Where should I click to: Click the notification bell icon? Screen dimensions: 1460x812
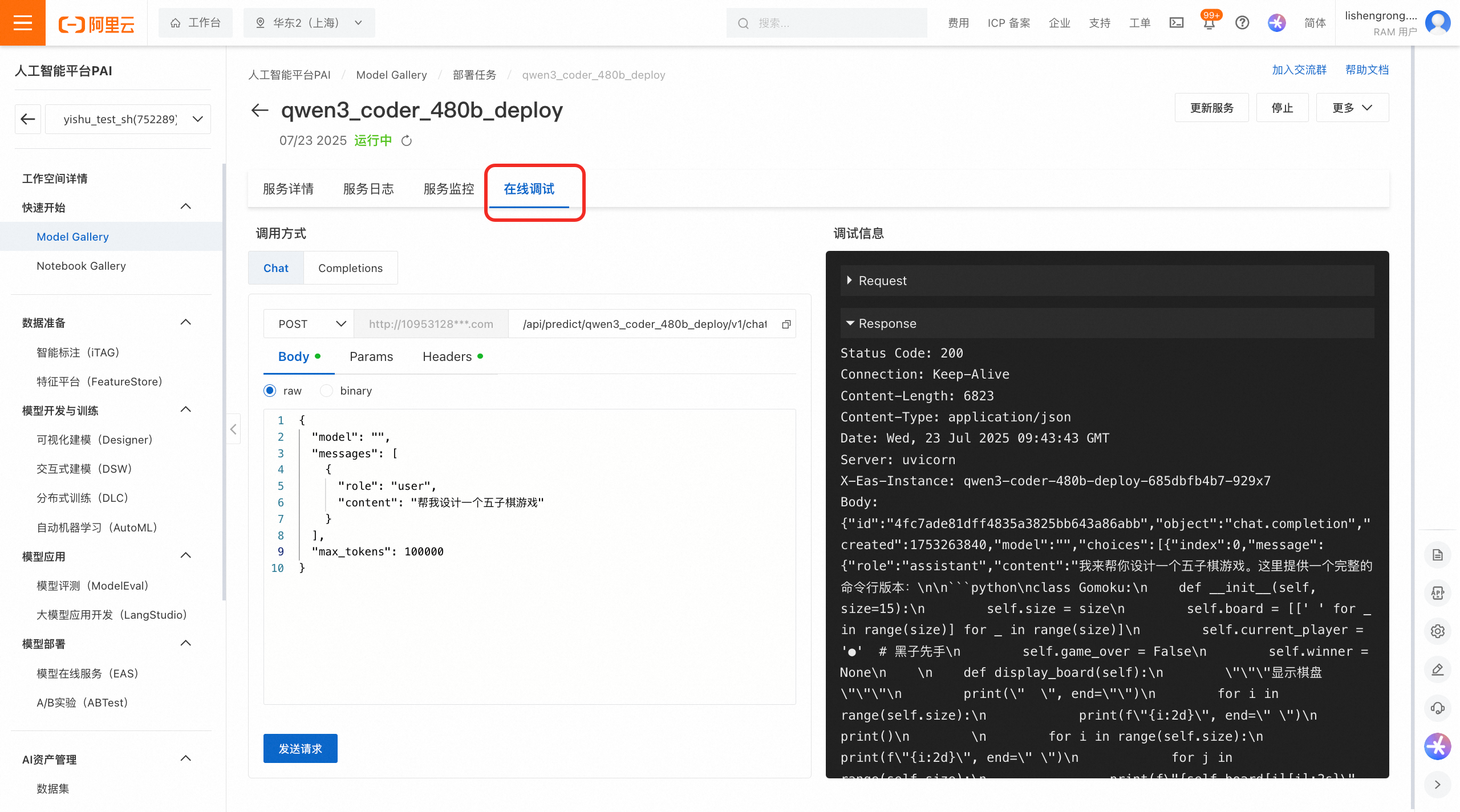(1209, 23)
